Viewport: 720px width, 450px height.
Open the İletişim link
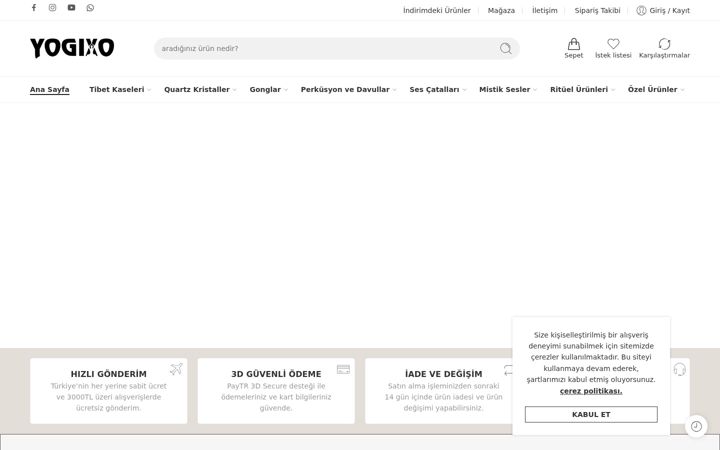(x=545, y=11)
